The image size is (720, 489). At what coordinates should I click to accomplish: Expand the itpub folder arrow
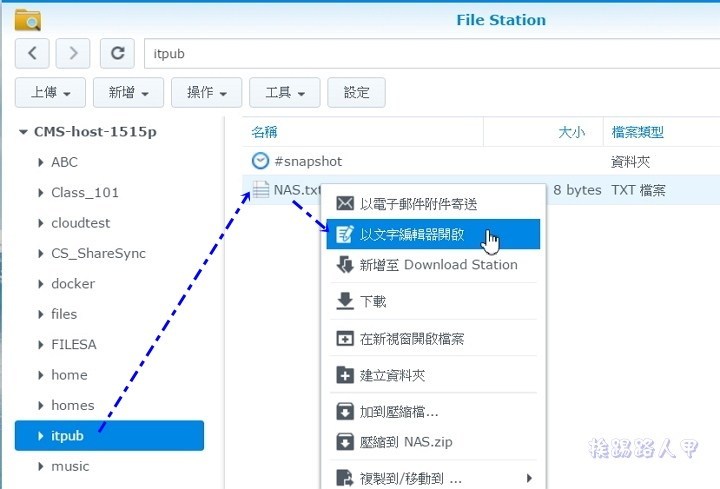[41, 436]
